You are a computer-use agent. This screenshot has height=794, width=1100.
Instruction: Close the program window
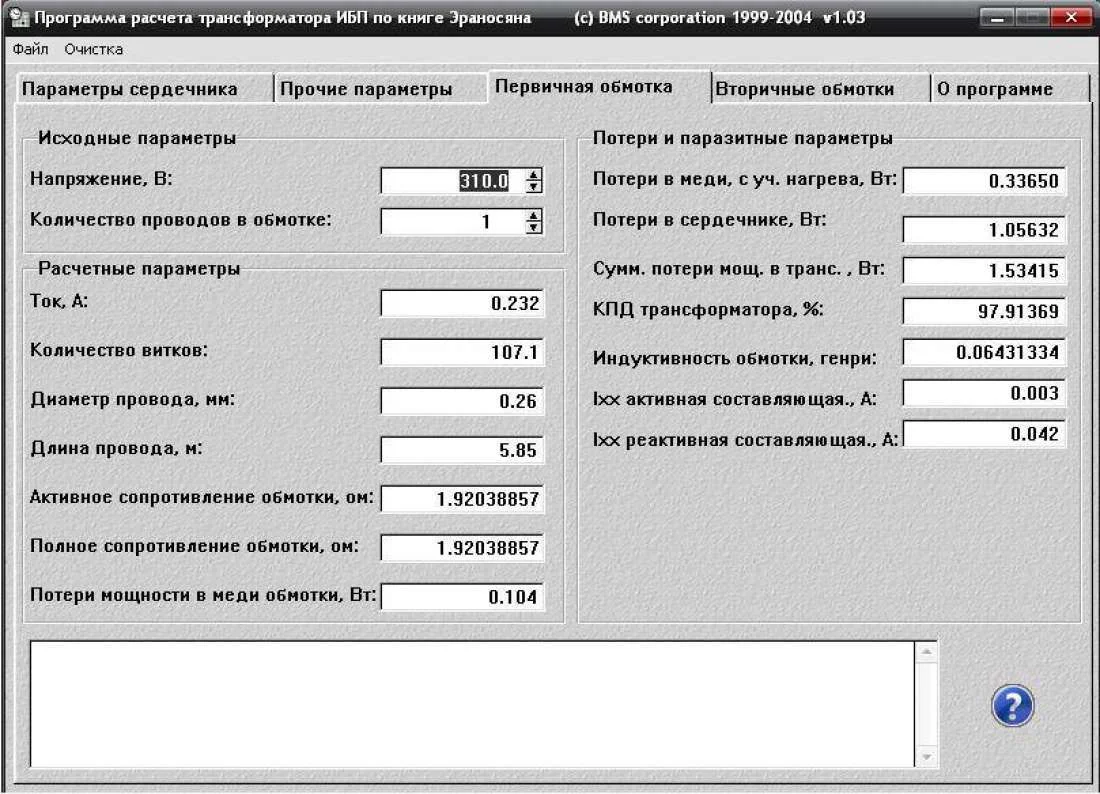1071,17
